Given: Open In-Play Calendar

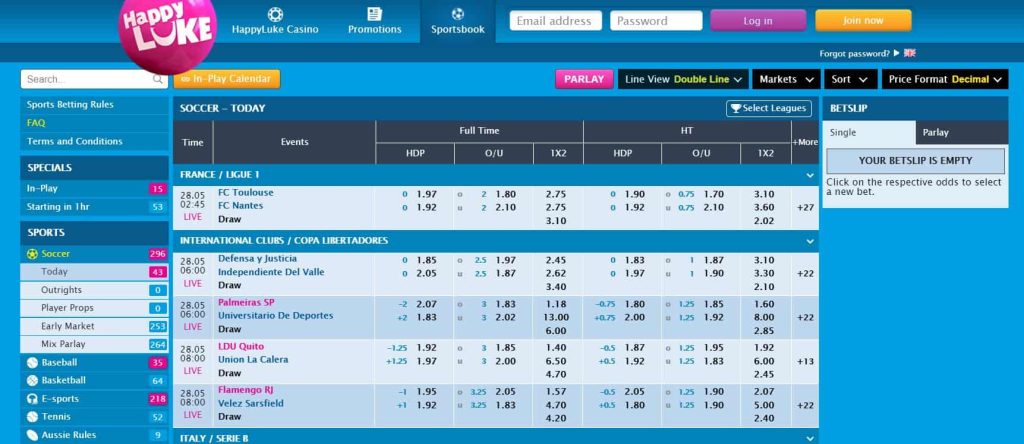Looking at the screenshot, I should [227, 79].
